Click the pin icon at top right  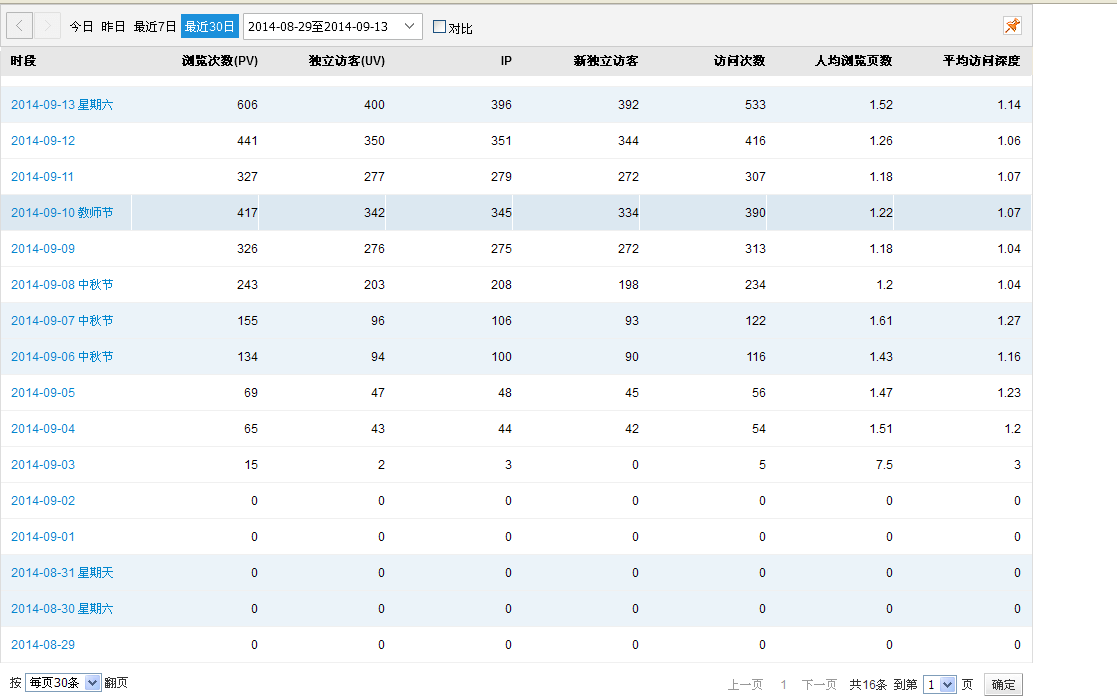(1012, 26)
